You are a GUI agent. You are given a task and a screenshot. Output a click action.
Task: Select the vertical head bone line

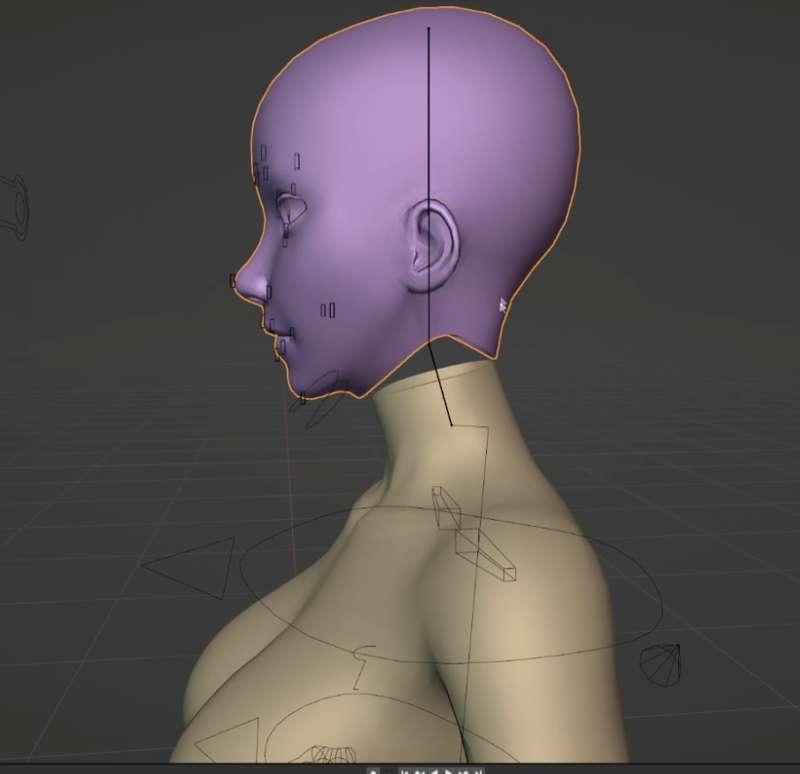(x=429, y=184)
